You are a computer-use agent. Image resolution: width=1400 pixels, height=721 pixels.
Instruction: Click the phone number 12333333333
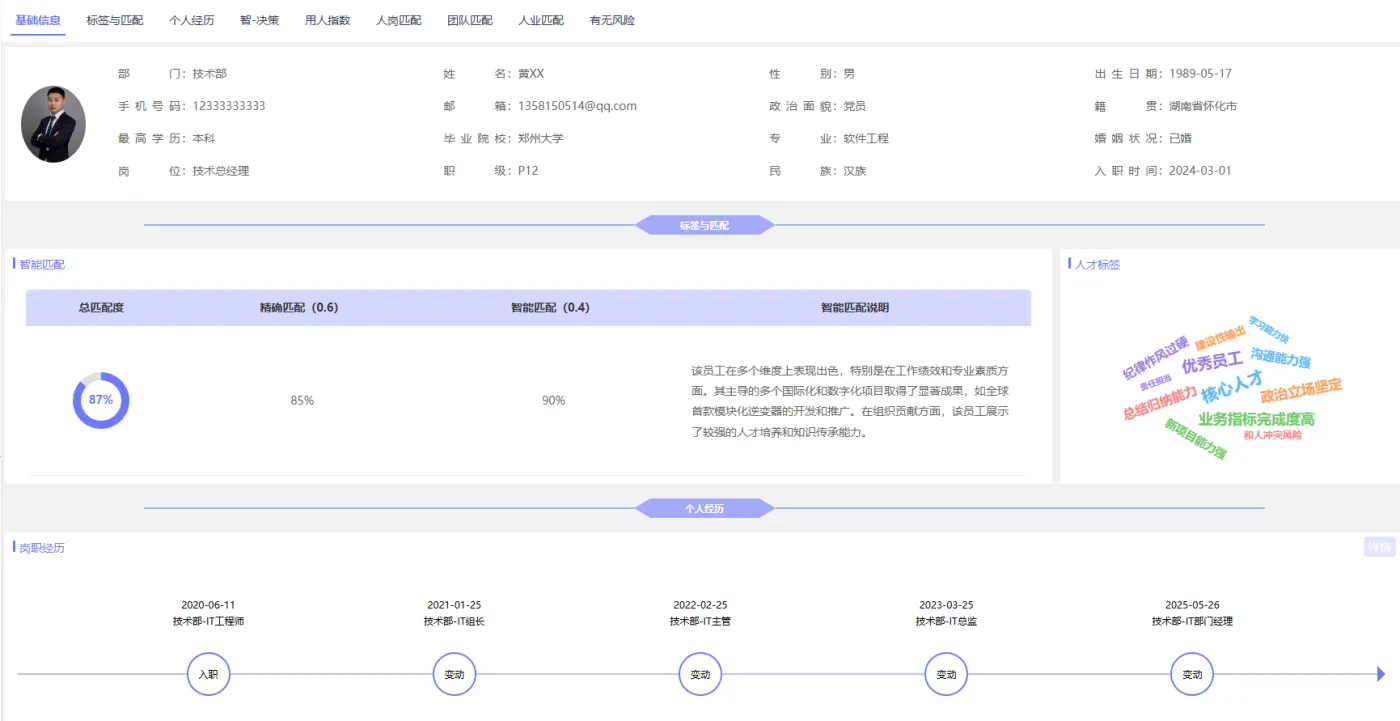click(229, 106)
